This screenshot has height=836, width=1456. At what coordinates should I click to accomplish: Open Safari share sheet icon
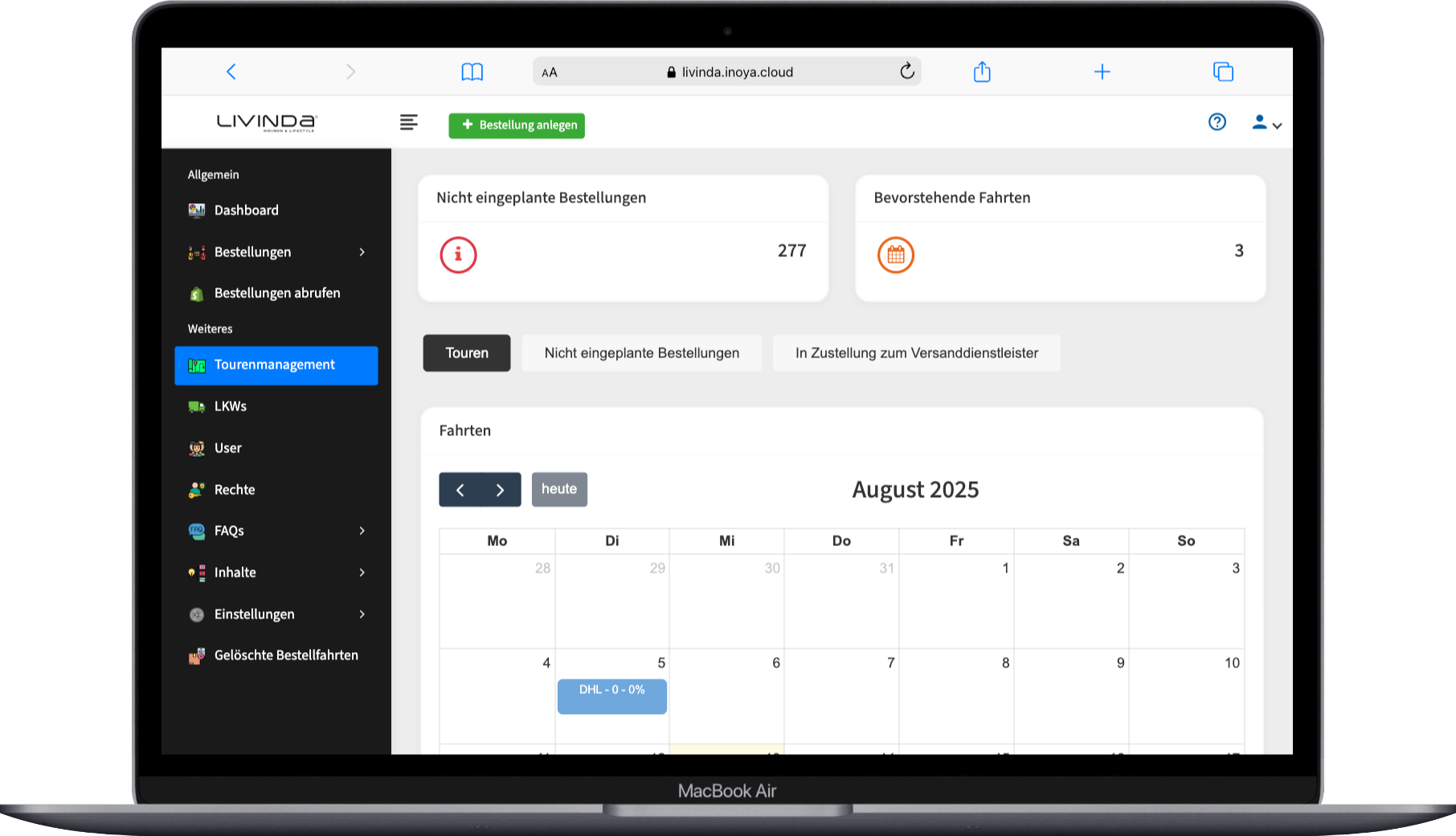click(x=982, y=71)
